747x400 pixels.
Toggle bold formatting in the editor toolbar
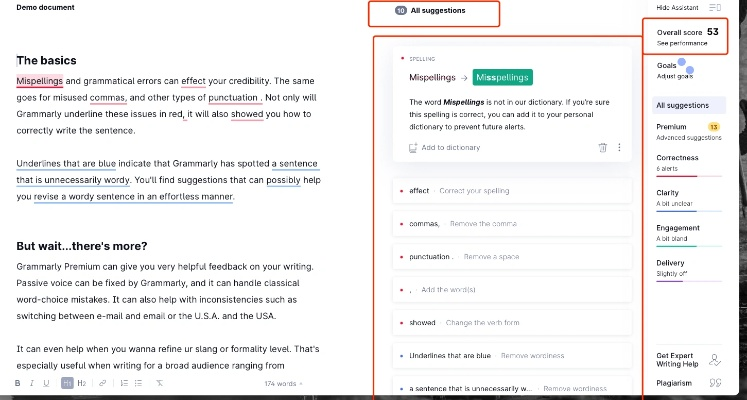18,383
